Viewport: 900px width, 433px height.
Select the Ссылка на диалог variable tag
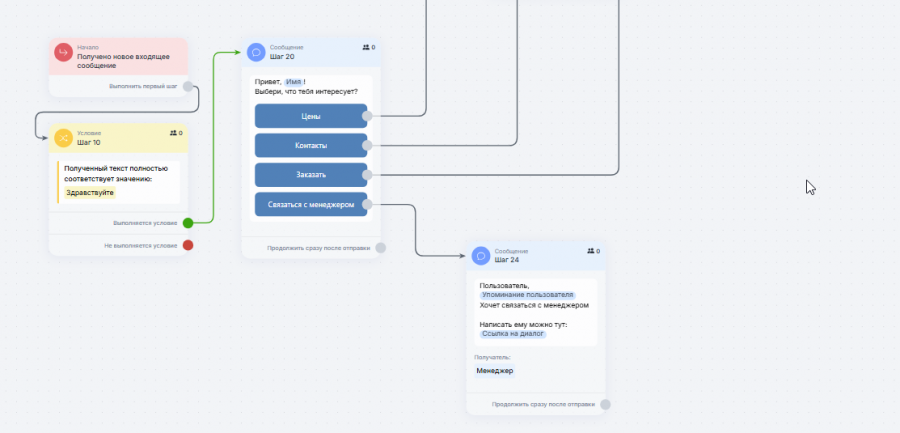click(513, 334)
